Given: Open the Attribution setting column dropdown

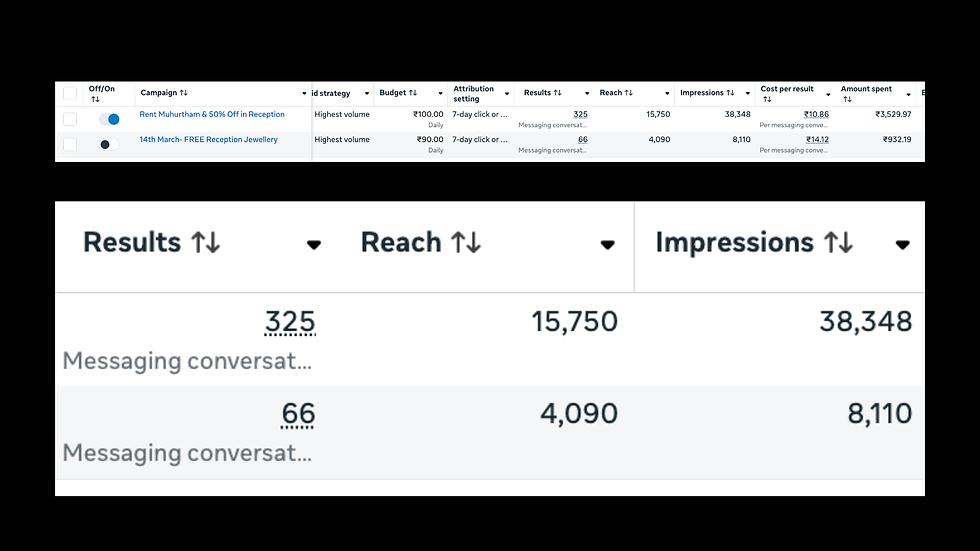Looking at the screenshot, I should click(x=506, y=94).
